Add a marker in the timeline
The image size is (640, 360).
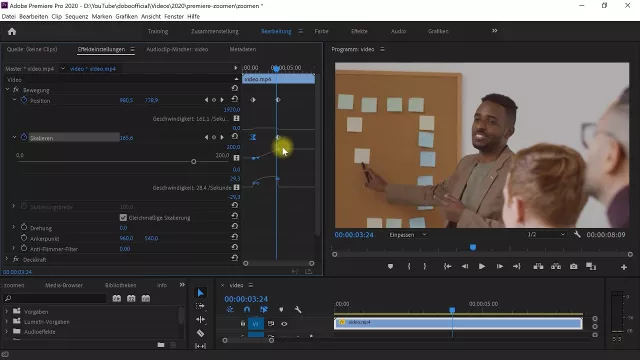pyautogui.click(x=281, y=310)
